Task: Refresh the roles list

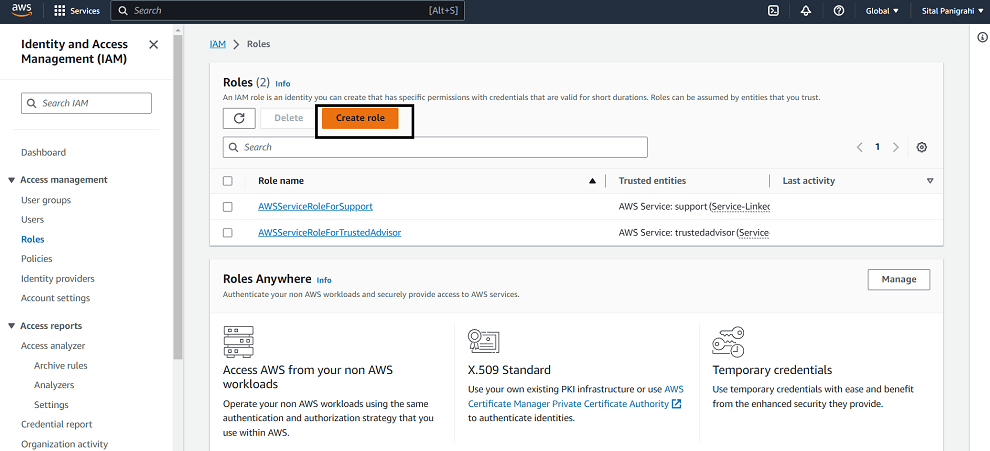Action: coord(239,118)
